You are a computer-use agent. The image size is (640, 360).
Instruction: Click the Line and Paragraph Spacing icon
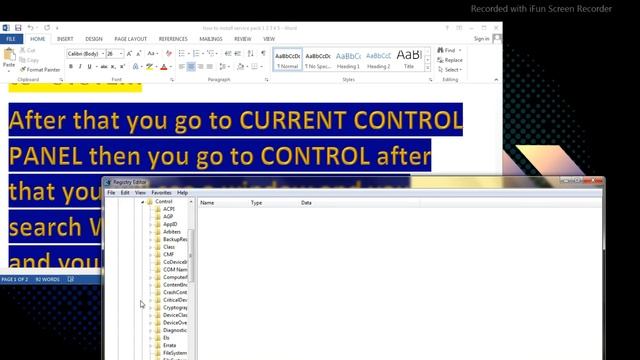[222, 67]
